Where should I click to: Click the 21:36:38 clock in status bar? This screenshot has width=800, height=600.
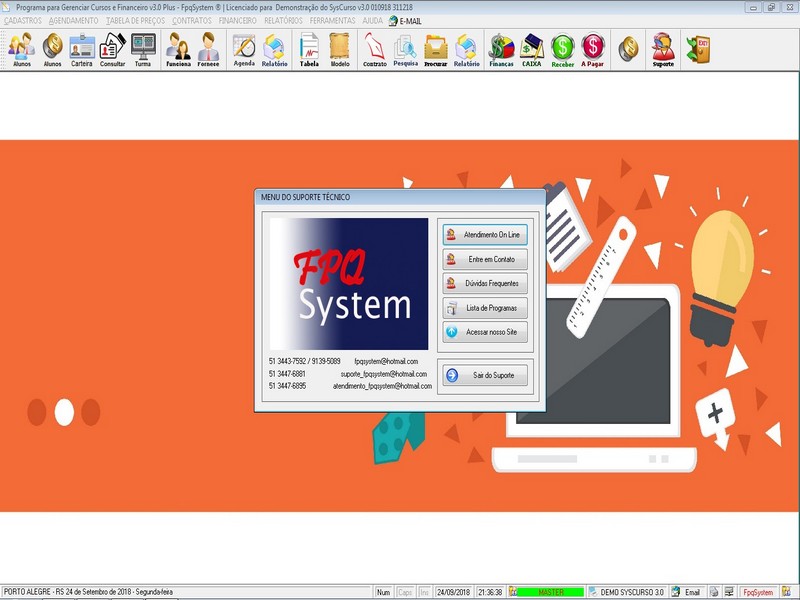(490, 592)
